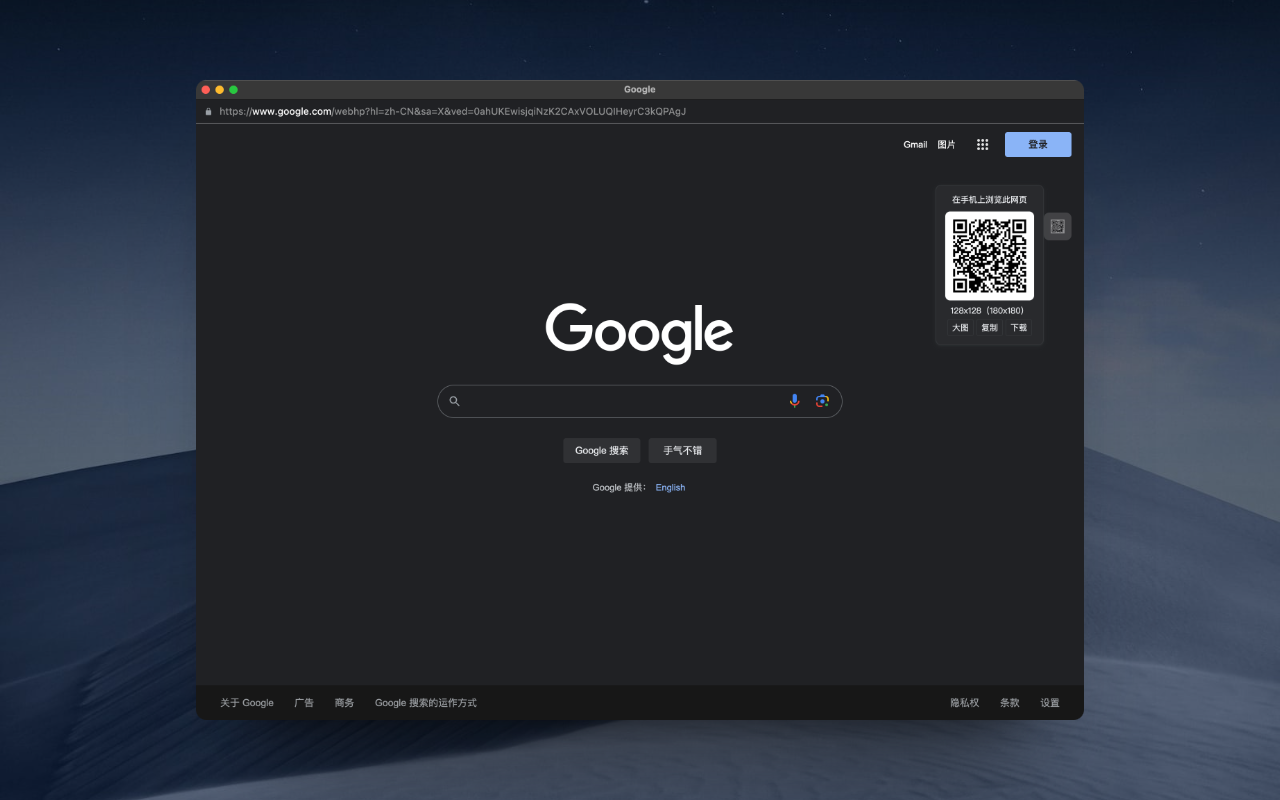Open the 商务 footer link
The height and width of the screenshot is (800, 1280).
pos(344,703)
